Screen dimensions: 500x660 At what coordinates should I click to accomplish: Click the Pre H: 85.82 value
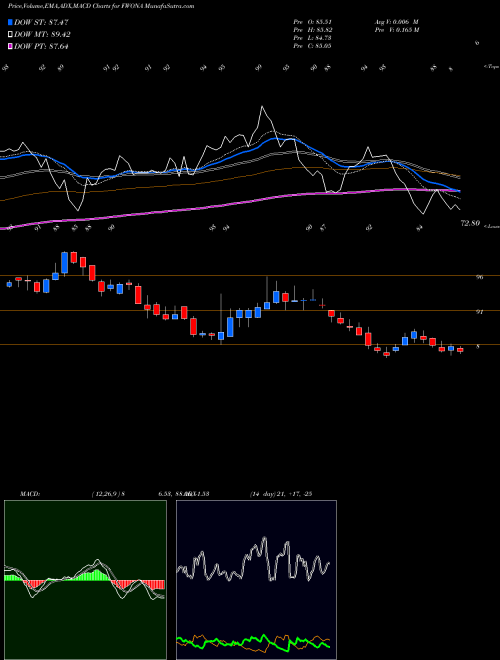point(312,30)
